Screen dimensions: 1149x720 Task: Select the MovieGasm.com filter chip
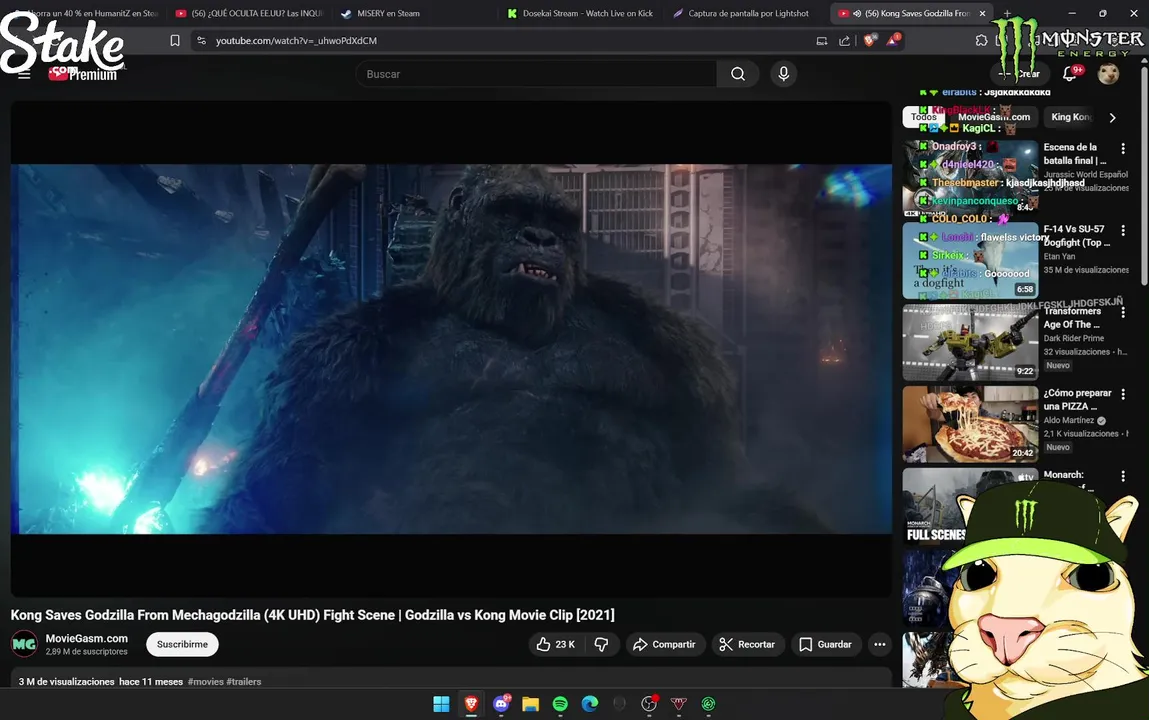point(994,117)
